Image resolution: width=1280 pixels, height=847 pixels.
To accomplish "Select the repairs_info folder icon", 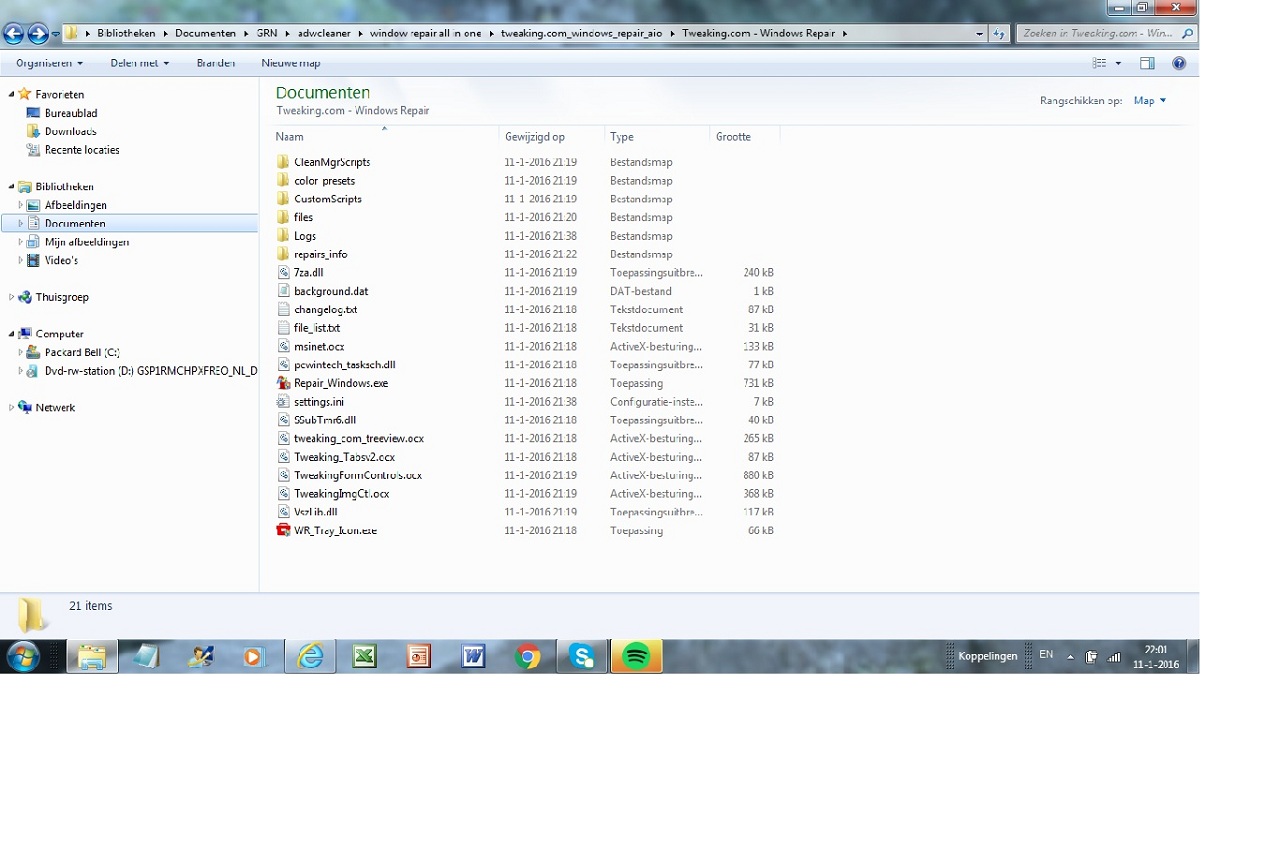I will [283, 254].
